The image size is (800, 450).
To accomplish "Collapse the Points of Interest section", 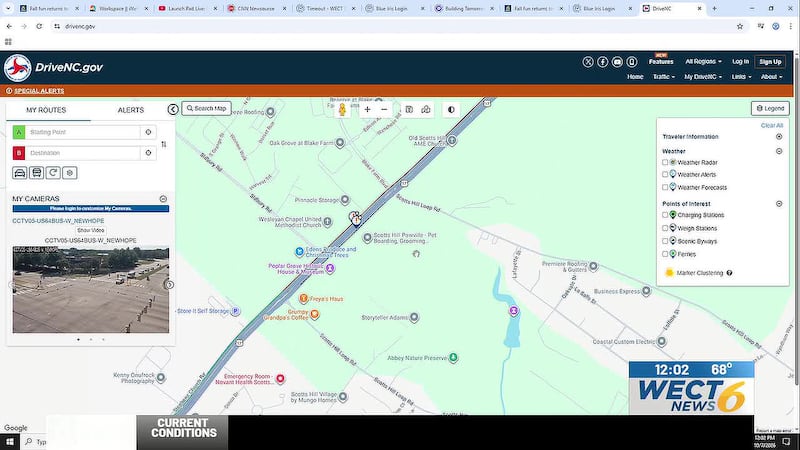I will pyautogui.click(x=779, y=204).
